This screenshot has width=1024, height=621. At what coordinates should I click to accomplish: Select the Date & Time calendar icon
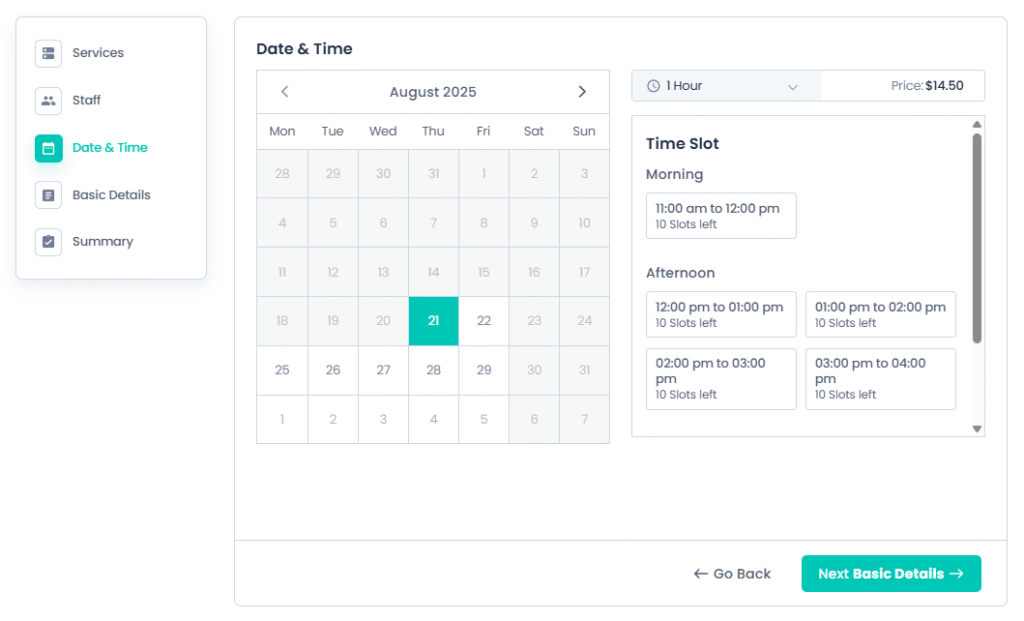(48, 148)
